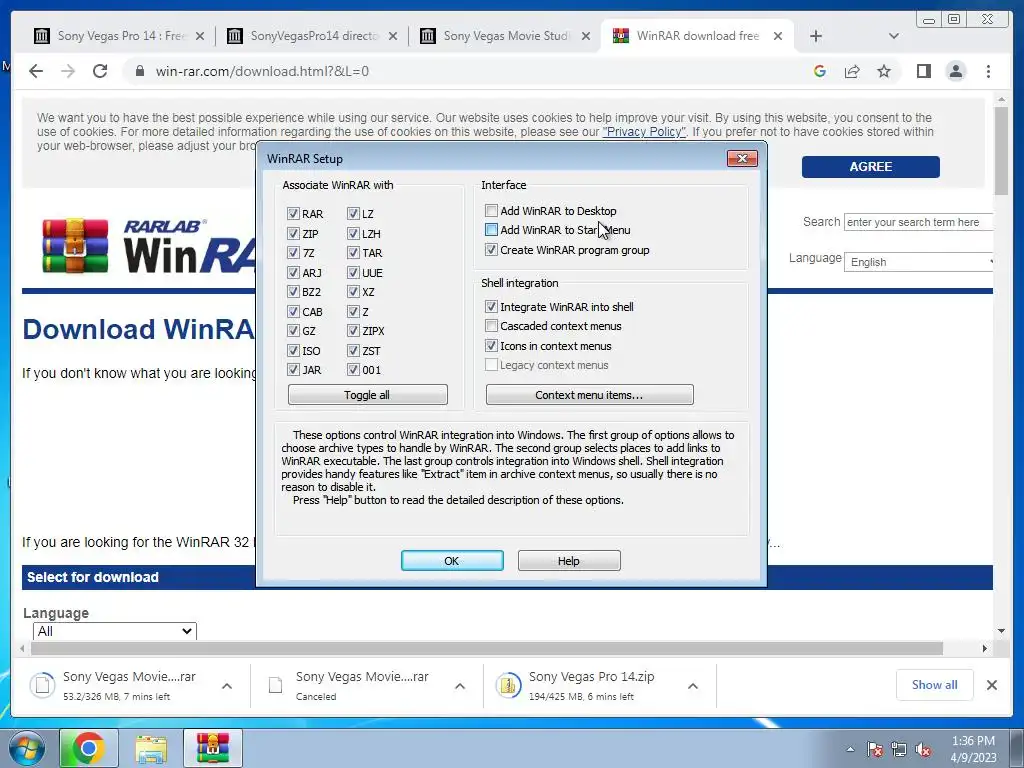
Task: Show hidden system tray icons
Action: [x=850, y=749]
